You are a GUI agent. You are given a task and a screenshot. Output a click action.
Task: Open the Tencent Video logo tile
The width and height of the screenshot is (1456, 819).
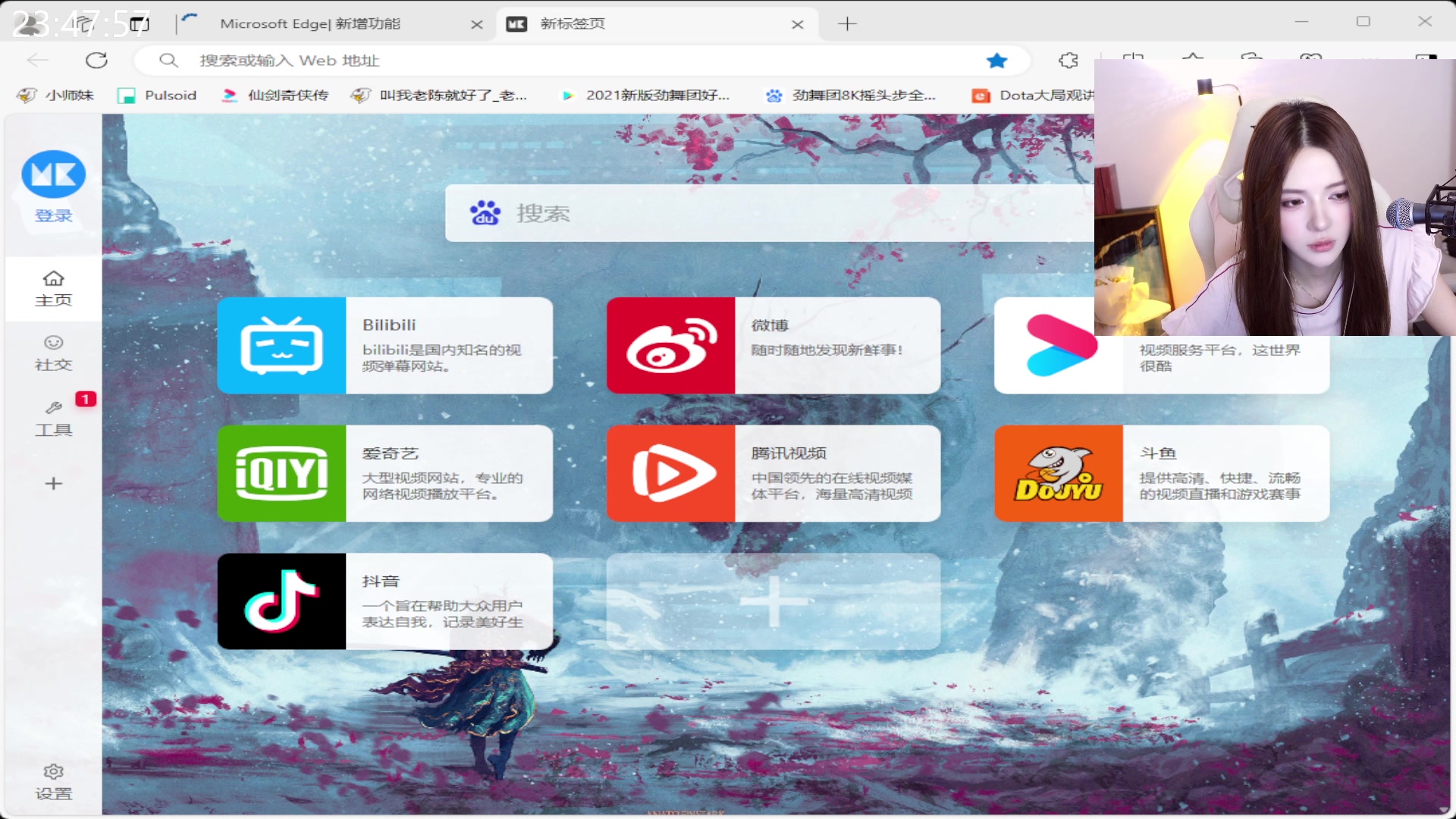point(670,473)
